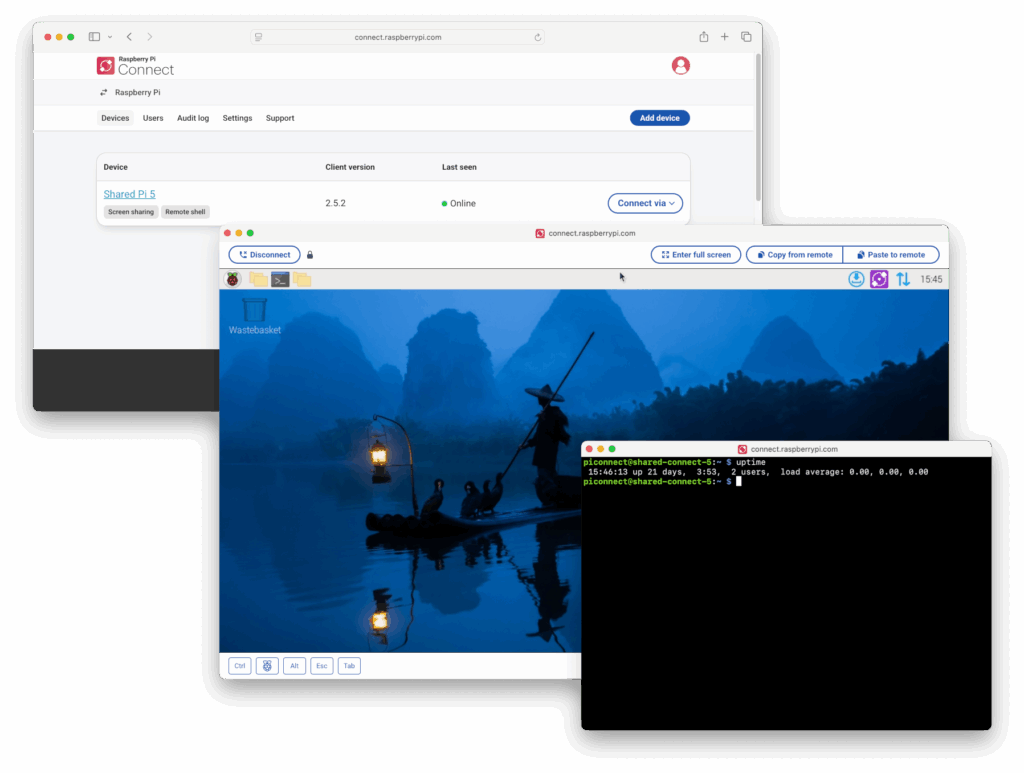Toggle the Ctrl key button
1024x773 pixels.
(x=240, y=666)
